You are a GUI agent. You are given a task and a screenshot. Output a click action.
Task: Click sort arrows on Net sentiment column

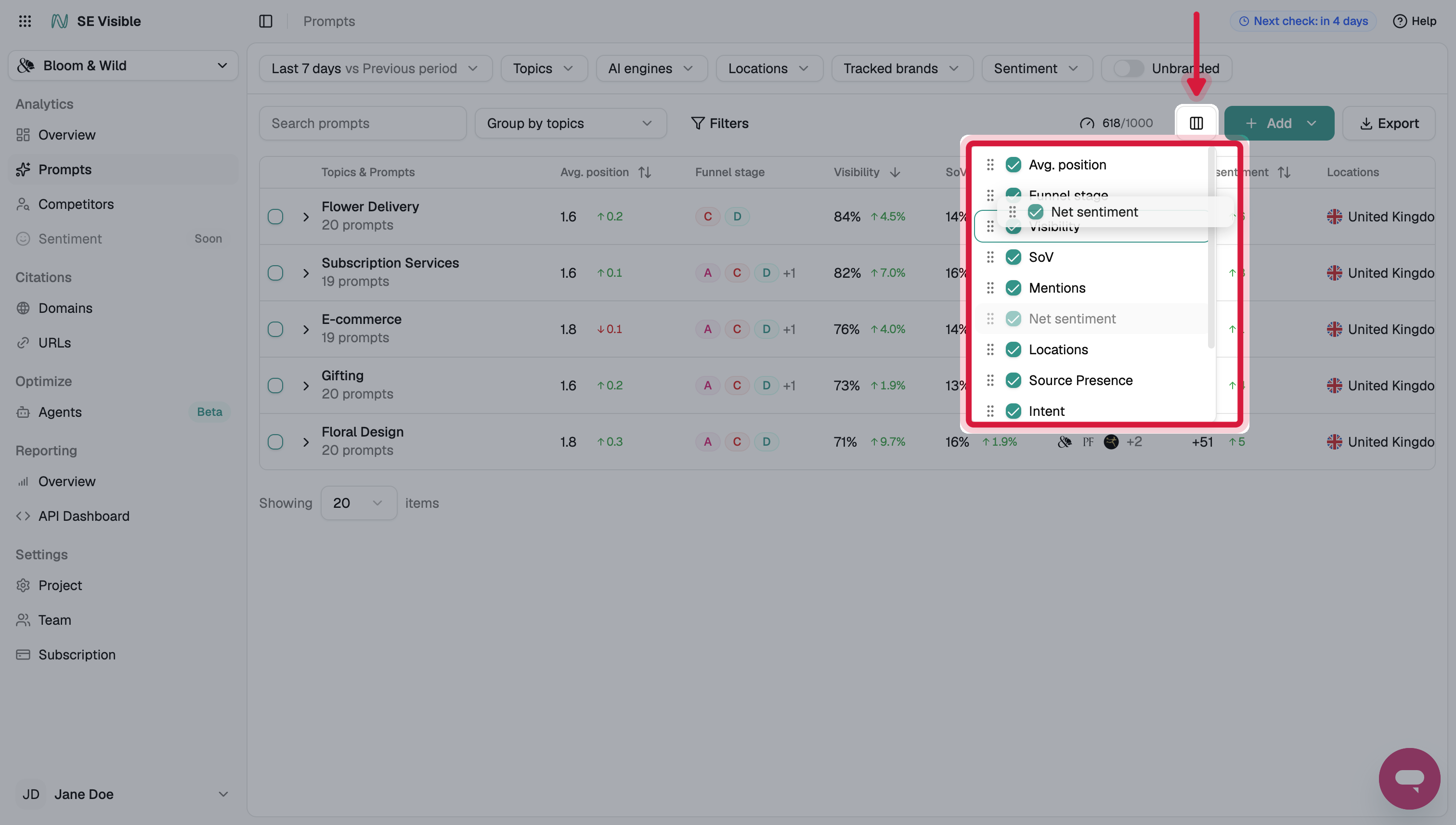tap(1284, 172)
